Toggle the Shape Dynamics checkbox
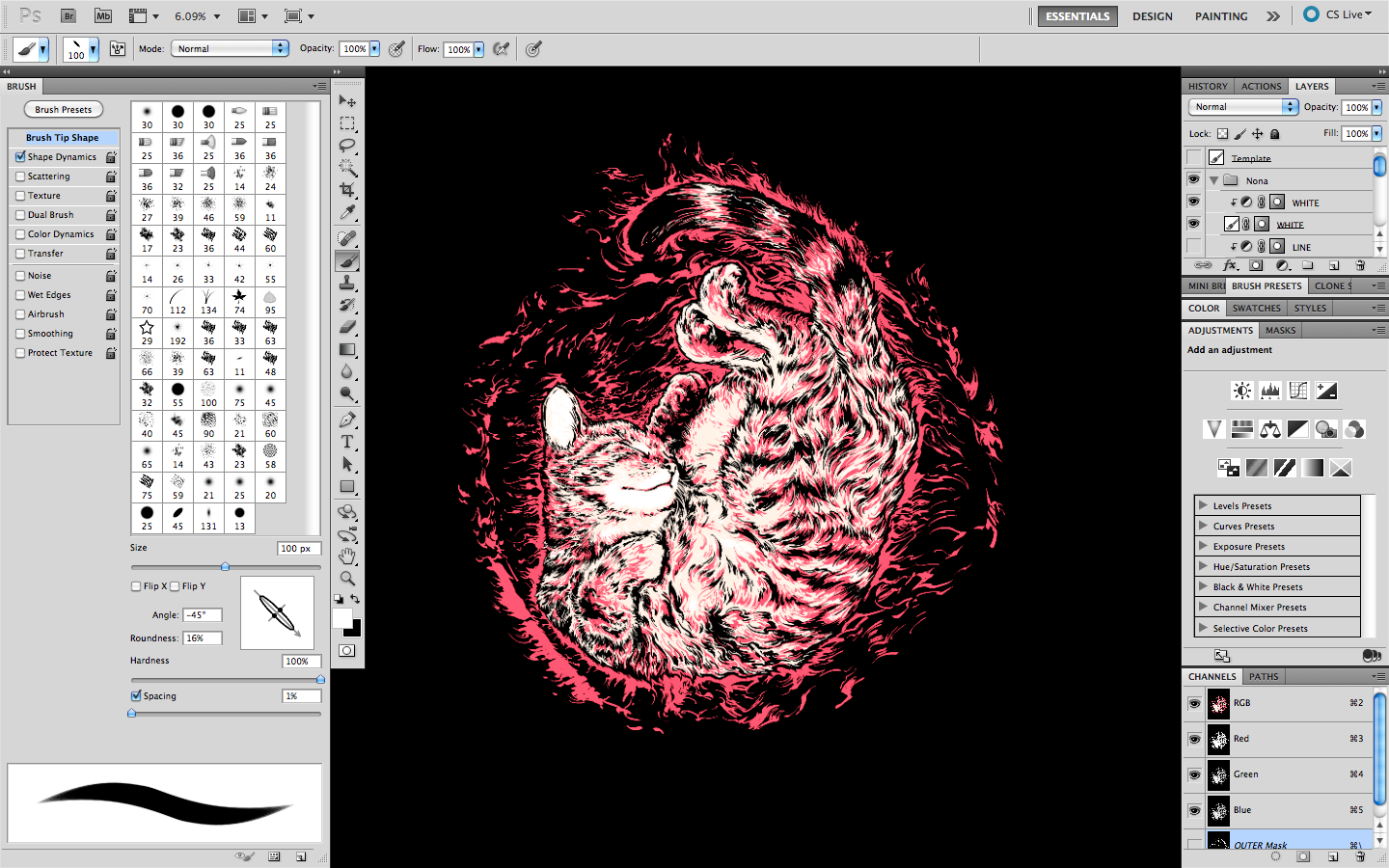1389x868 pixels. (x=20, y=156)
